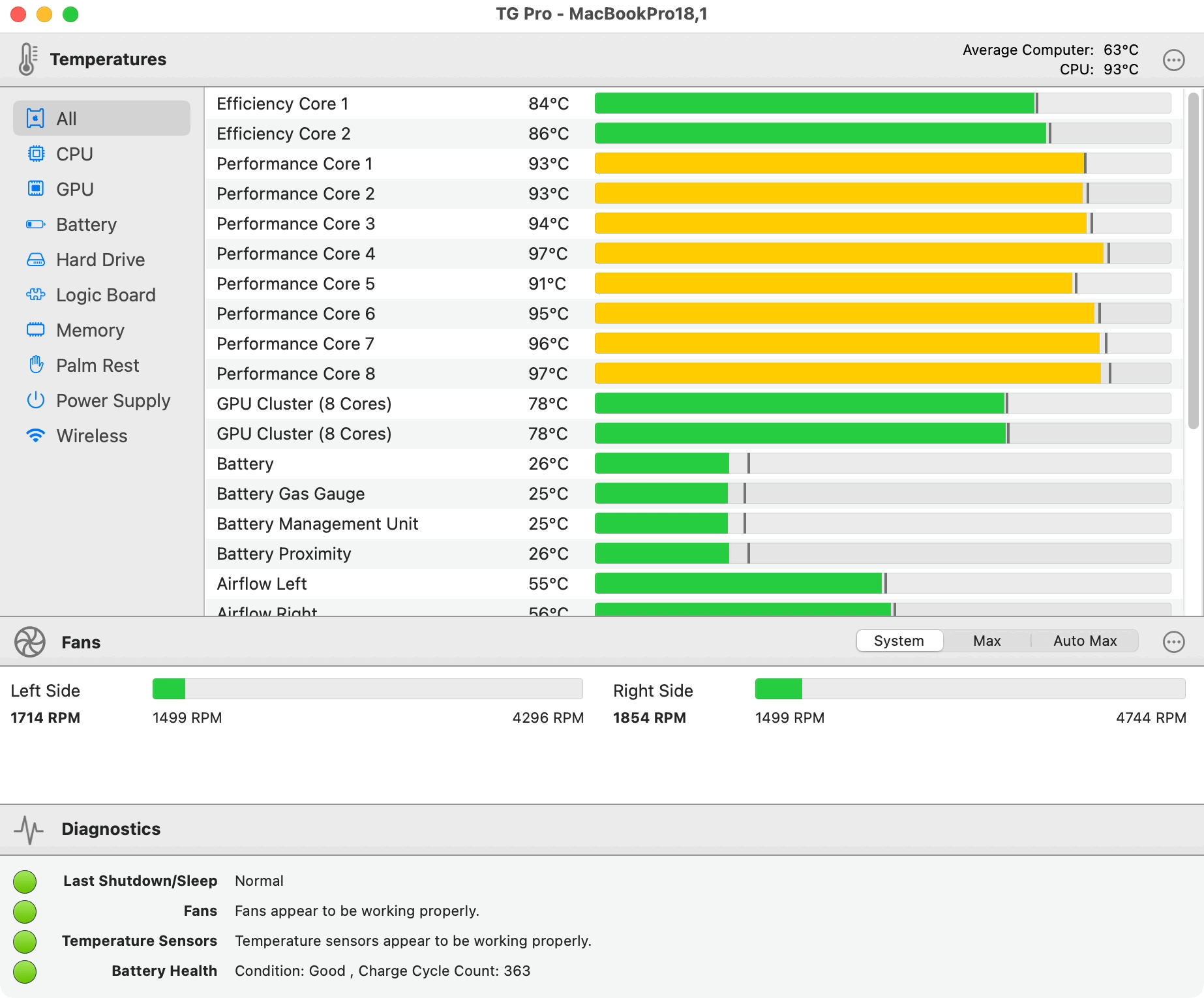The height and width of the screenshot is (998, 1204).
Task: Click the Fans pinwheel icon
Action: tap(29, 642)
